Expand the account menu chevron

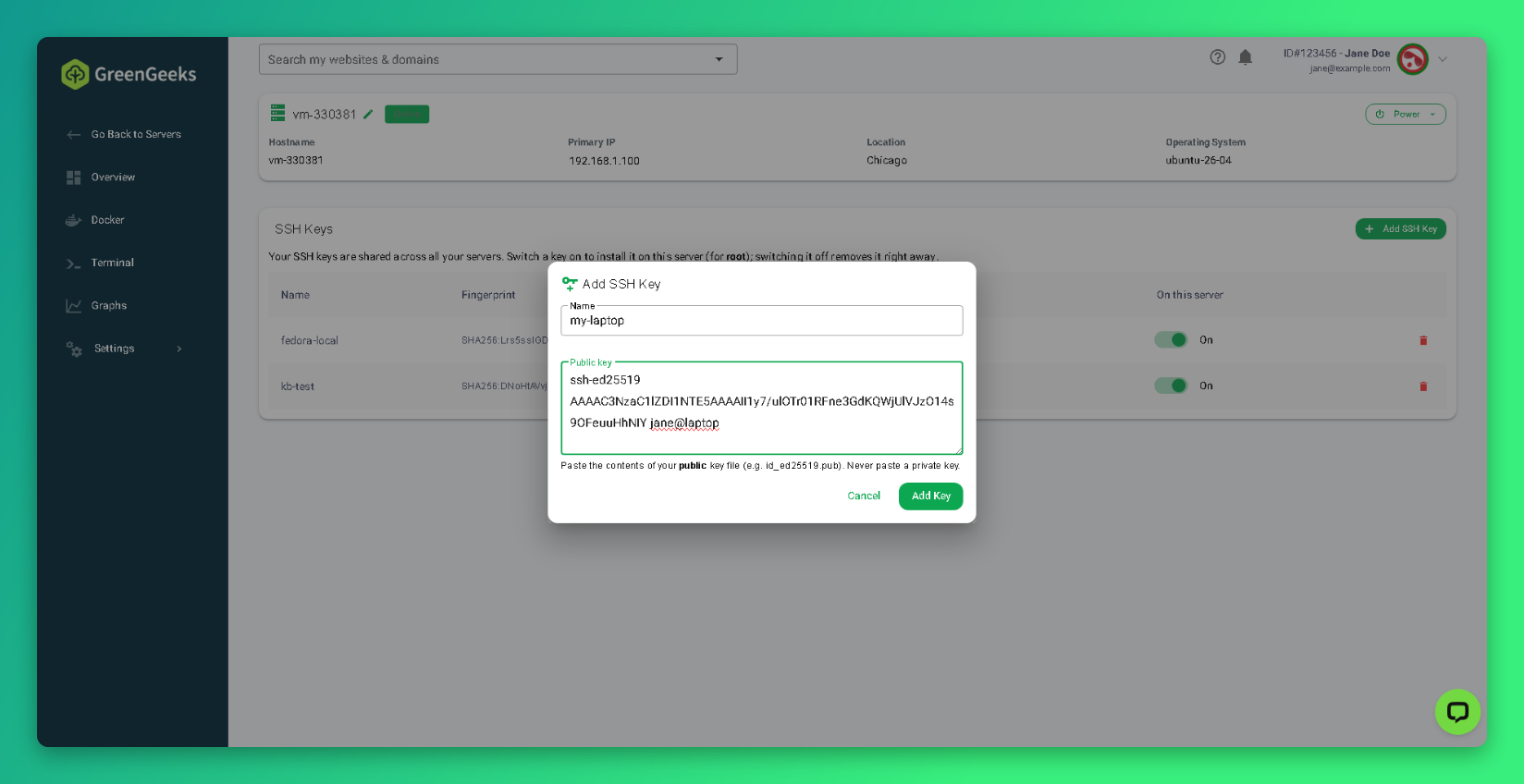[1443, 59]
